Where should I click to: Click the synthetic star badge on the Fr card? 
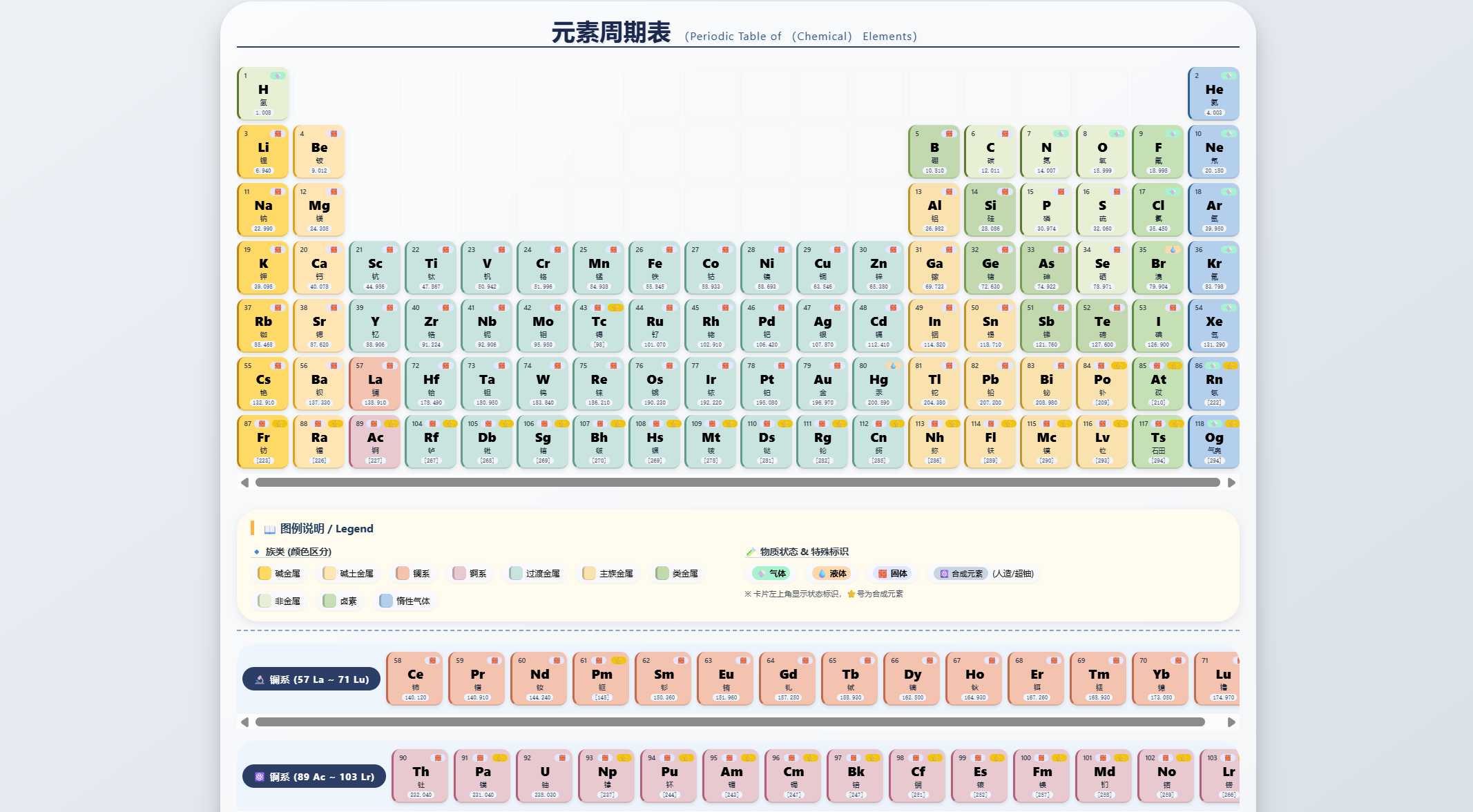[279, 423]
